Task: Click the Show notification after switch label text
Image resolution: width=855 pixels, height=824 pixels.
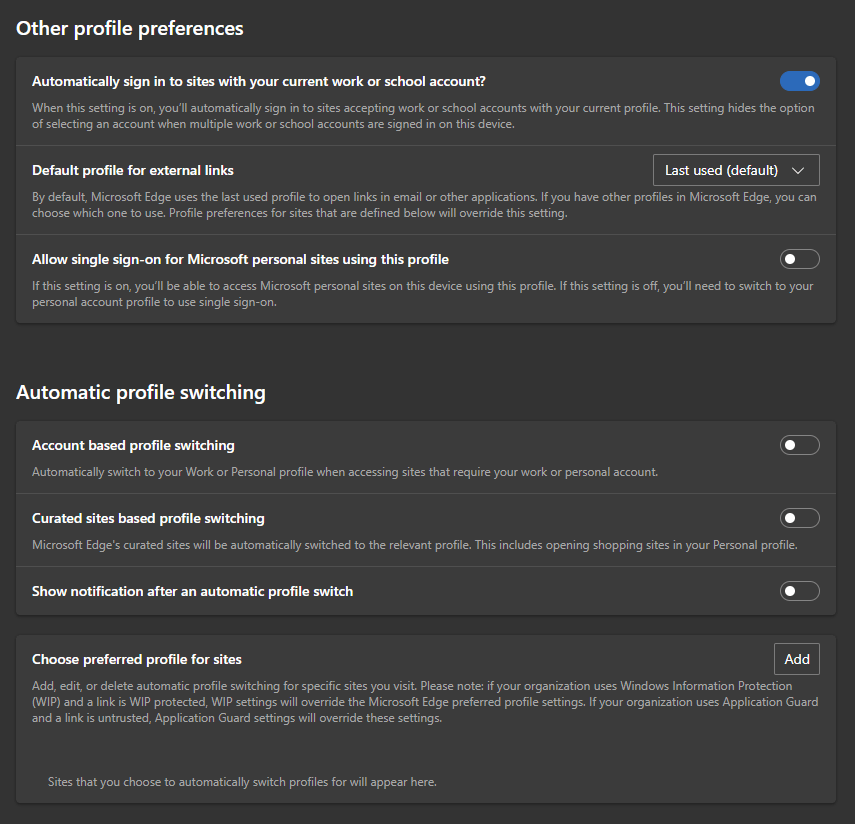Action: click(192, 591)
